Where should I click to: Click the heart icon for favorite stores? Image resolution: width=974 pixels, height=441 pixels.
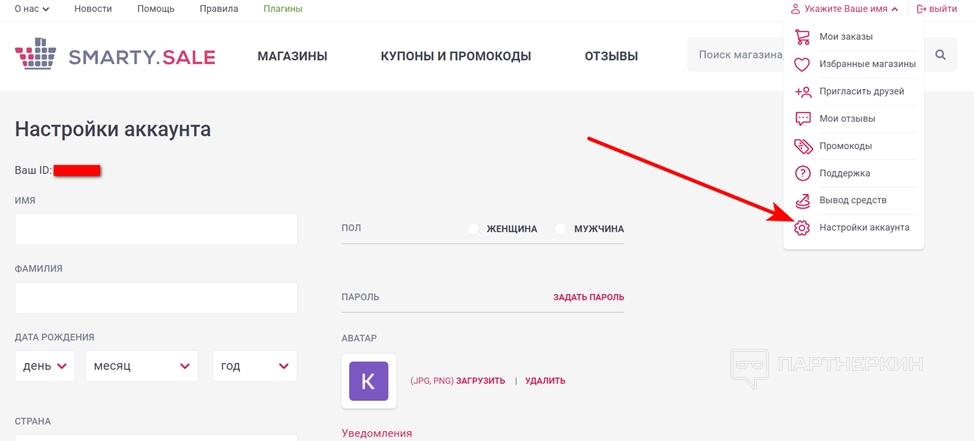coord(802,64)
